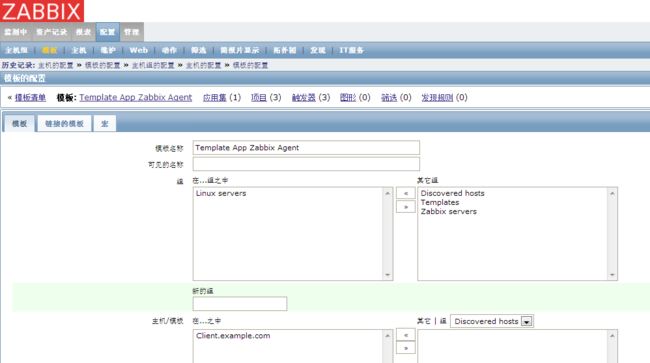
Task: Open the Discovered hosts group dropdown
Action: click(492, 321)
